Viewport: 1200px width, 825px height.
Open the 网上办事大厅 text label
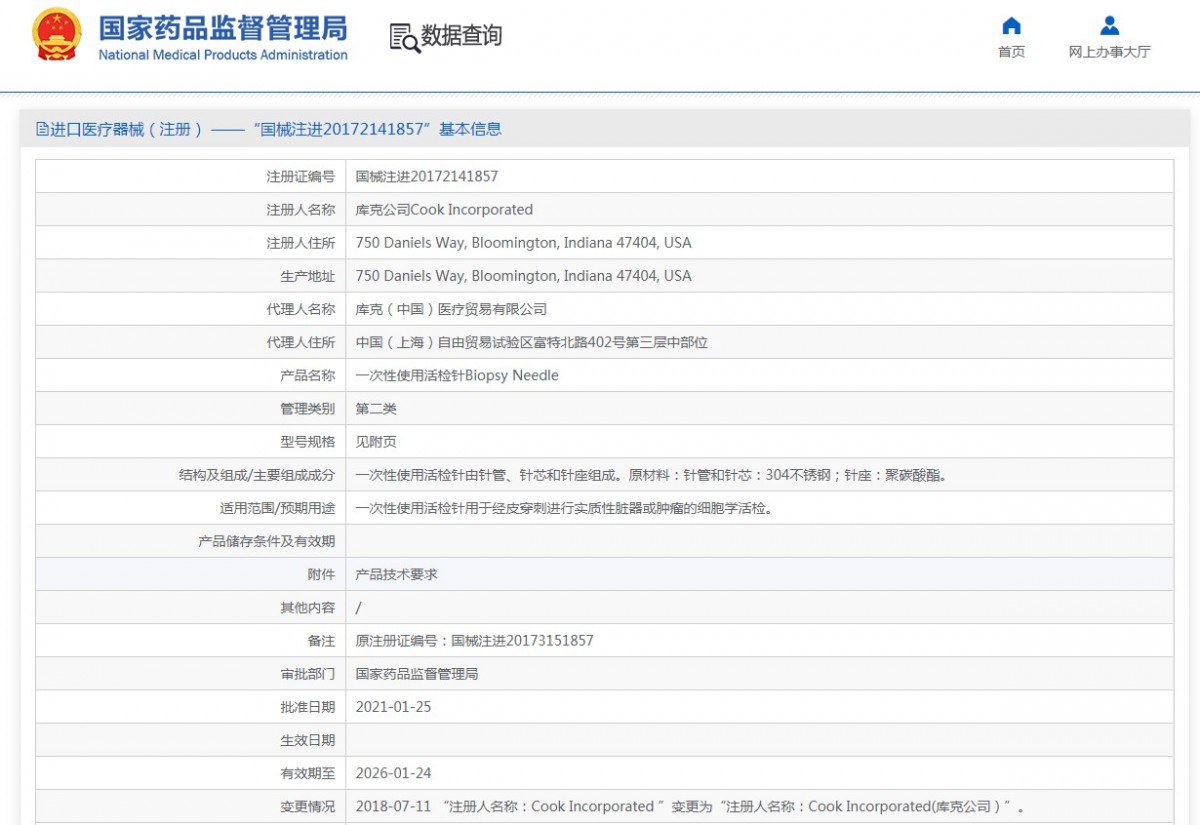1109,52
